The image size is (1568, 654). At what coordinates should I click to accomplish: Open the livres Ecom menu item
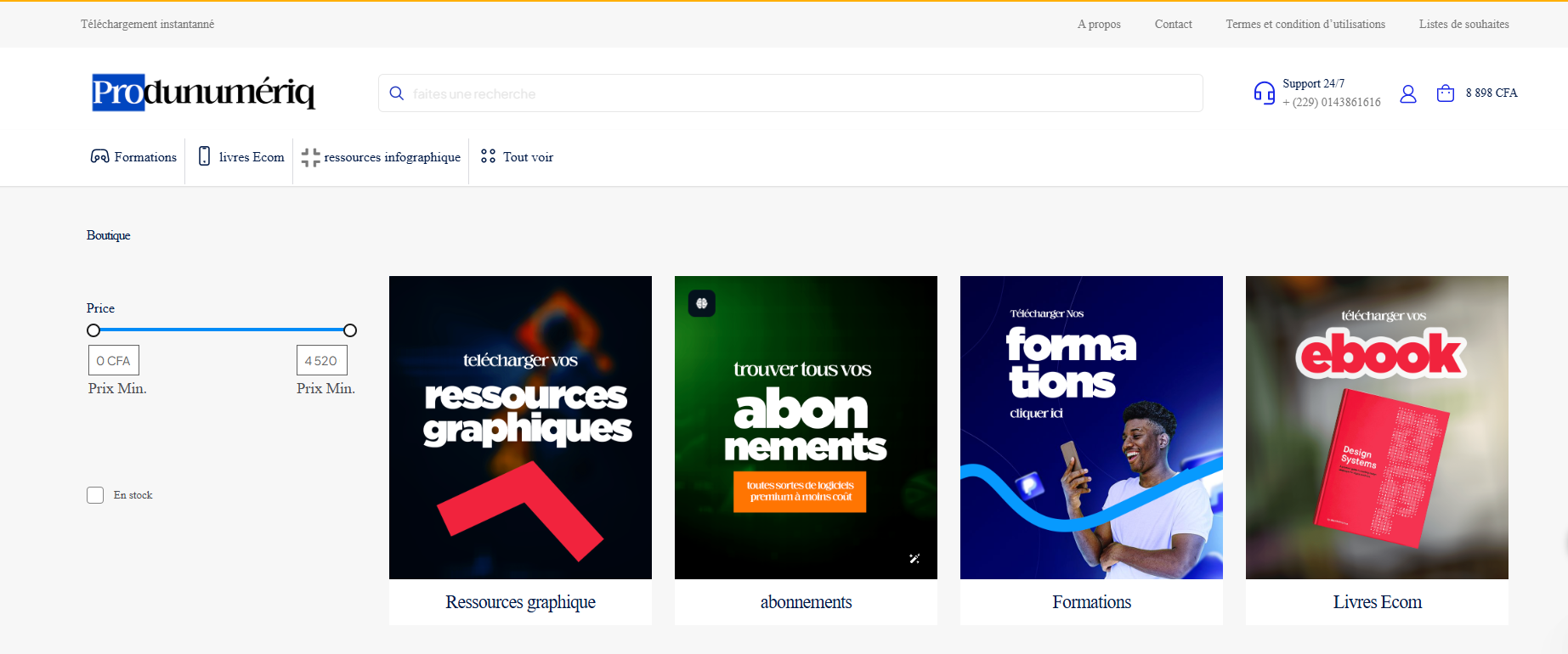click(252, 157)
